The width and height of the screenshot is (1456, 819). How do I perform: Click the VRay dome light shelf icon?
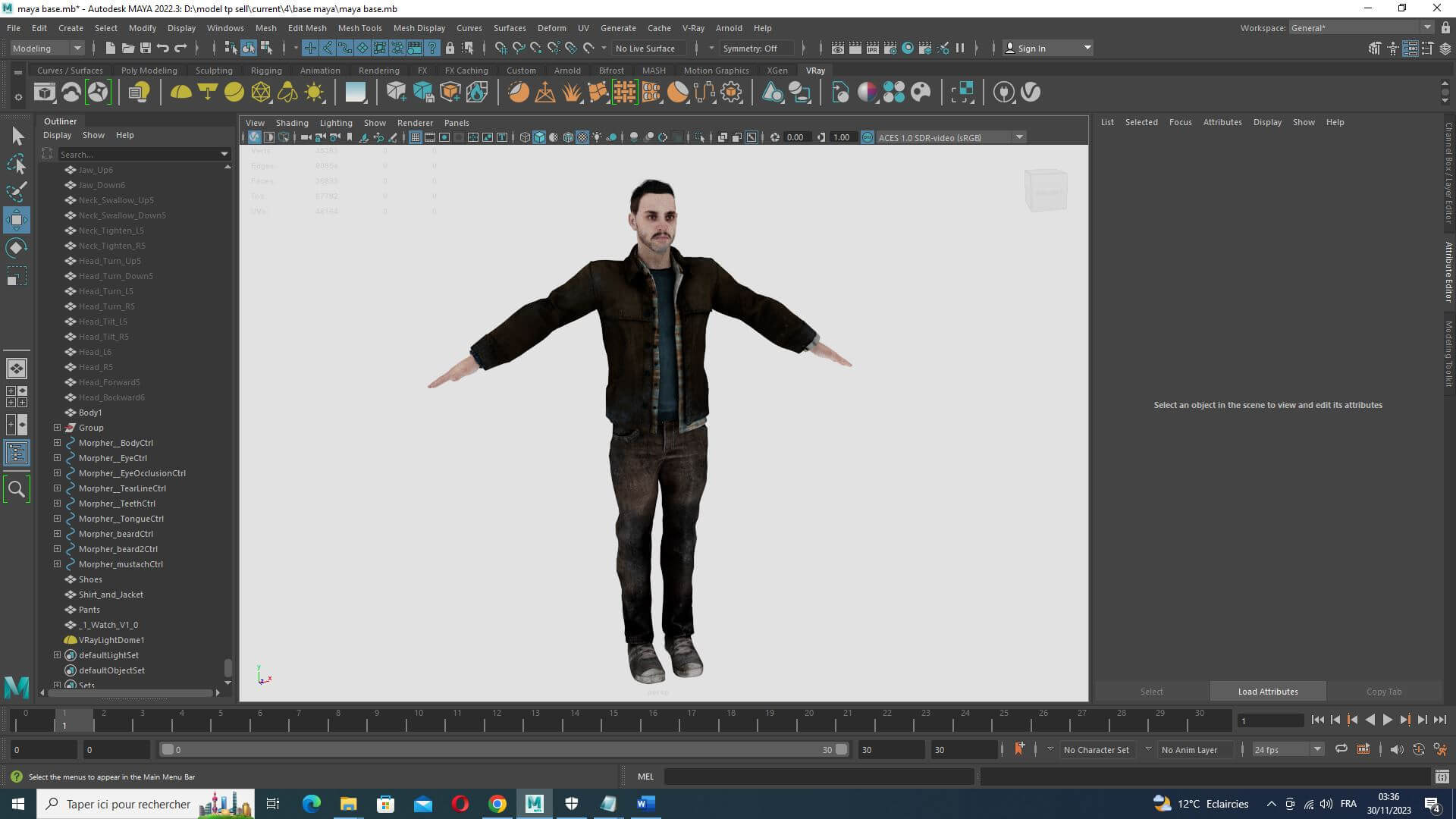[x=180, y=93]
